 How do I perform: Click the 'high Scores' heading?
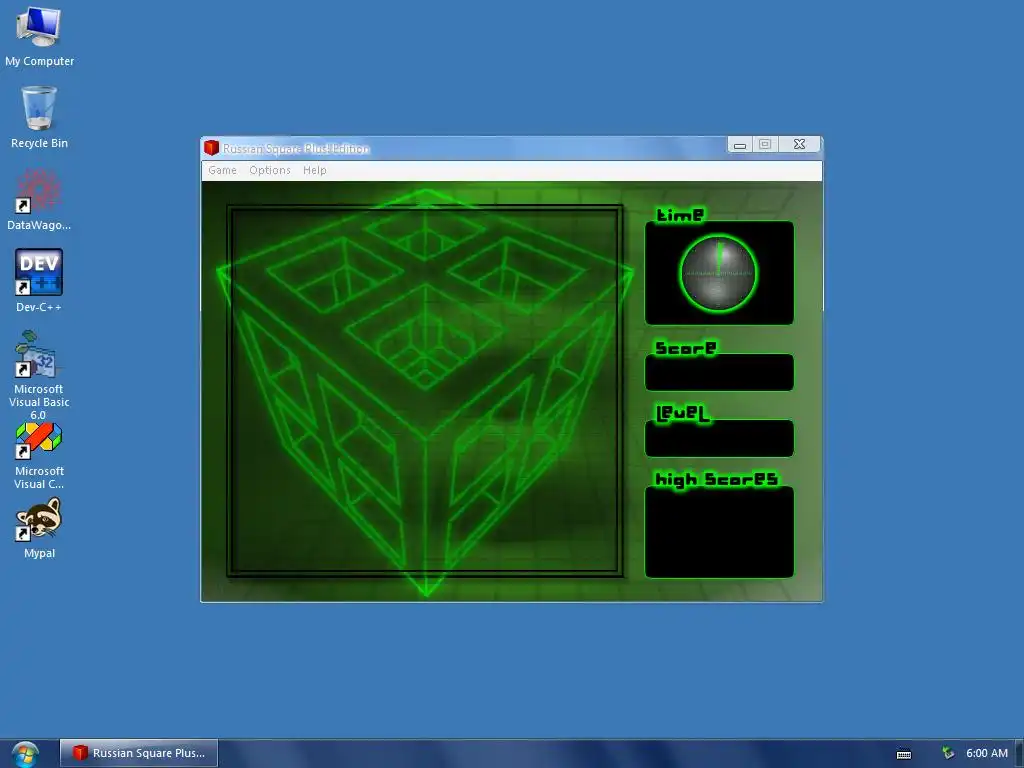(716, 479)
